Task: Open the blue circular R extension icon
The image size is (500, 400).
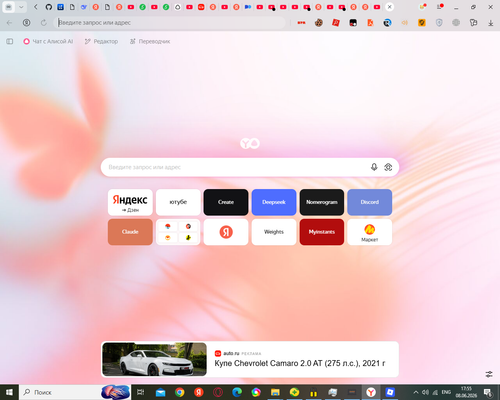Action: point(387,23)
